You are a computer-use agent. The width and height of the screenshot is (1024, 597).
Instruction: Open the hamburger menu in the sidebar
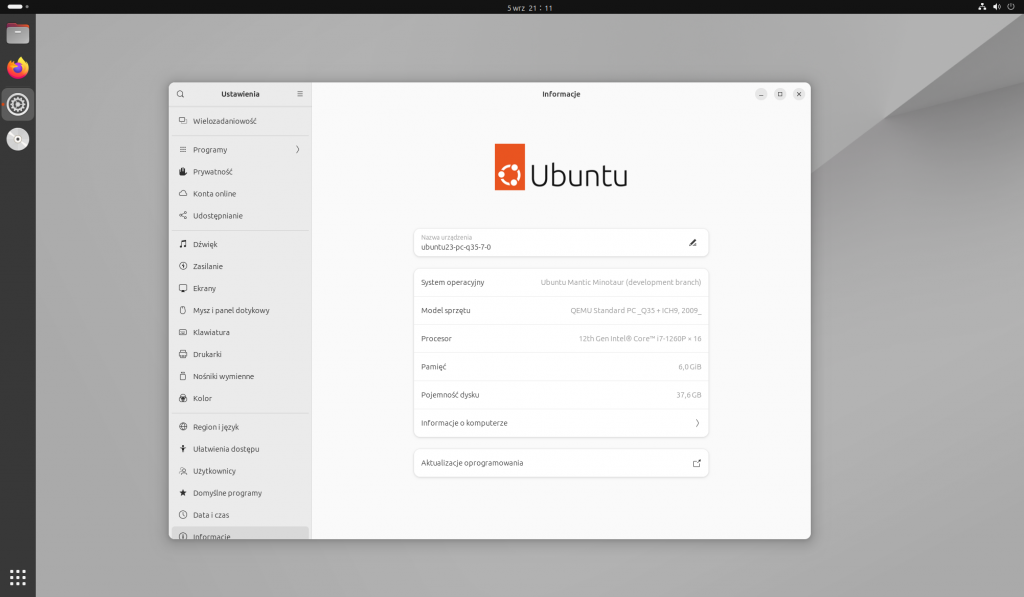coord(299,93)
